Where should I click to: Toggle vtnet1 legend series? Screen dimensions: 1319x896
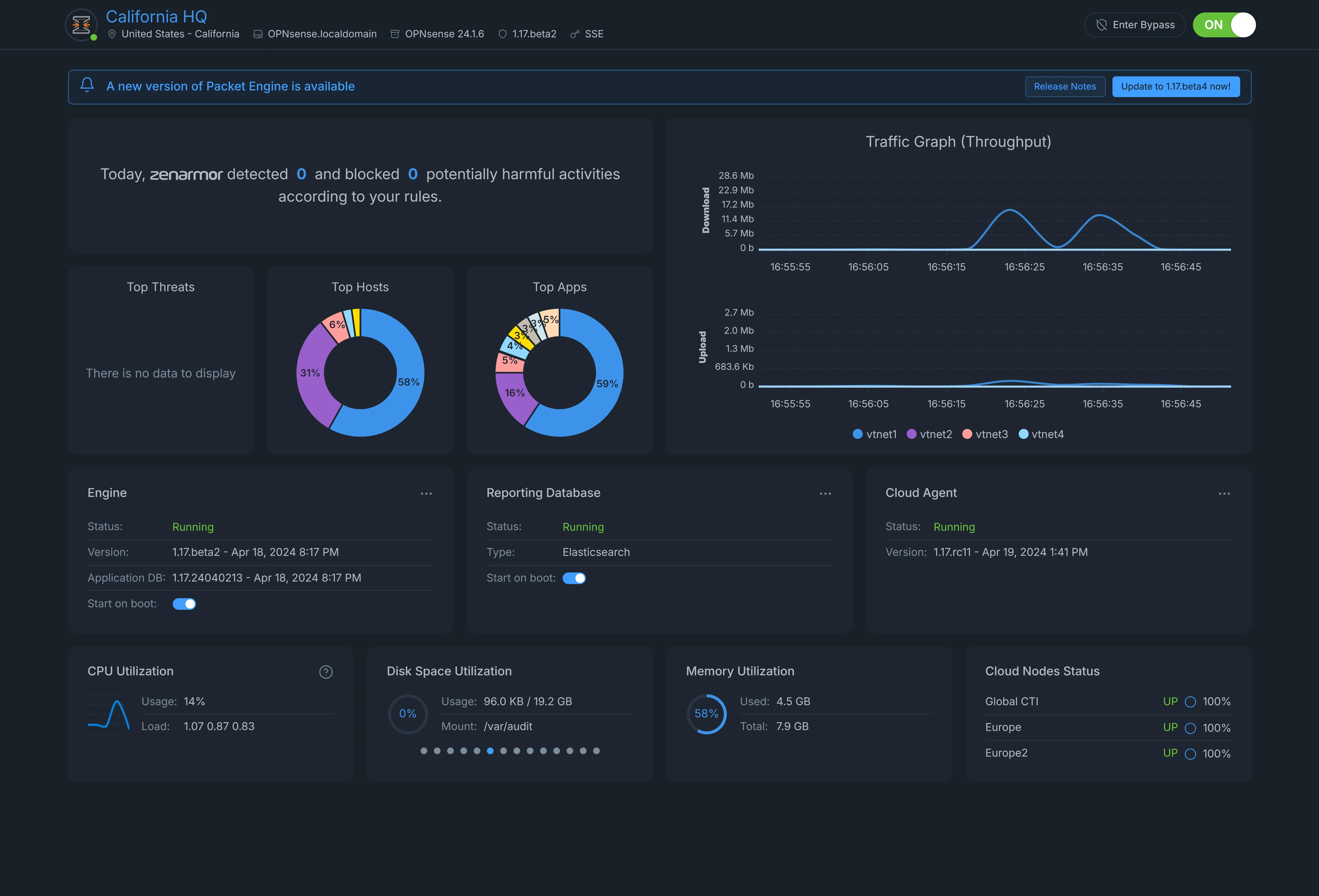coord(875,434)
